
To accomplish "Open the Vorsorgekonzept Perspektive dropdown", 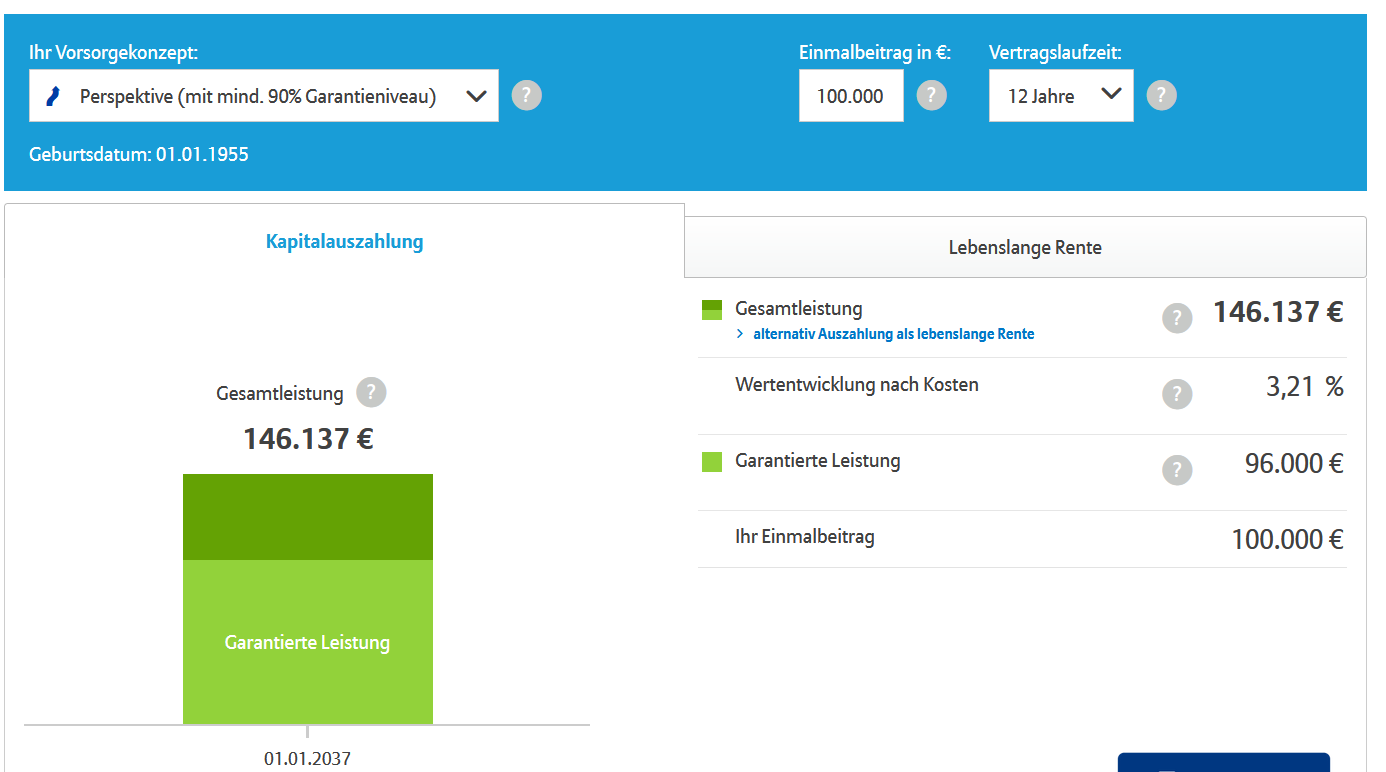I will [x=264, y=96].
